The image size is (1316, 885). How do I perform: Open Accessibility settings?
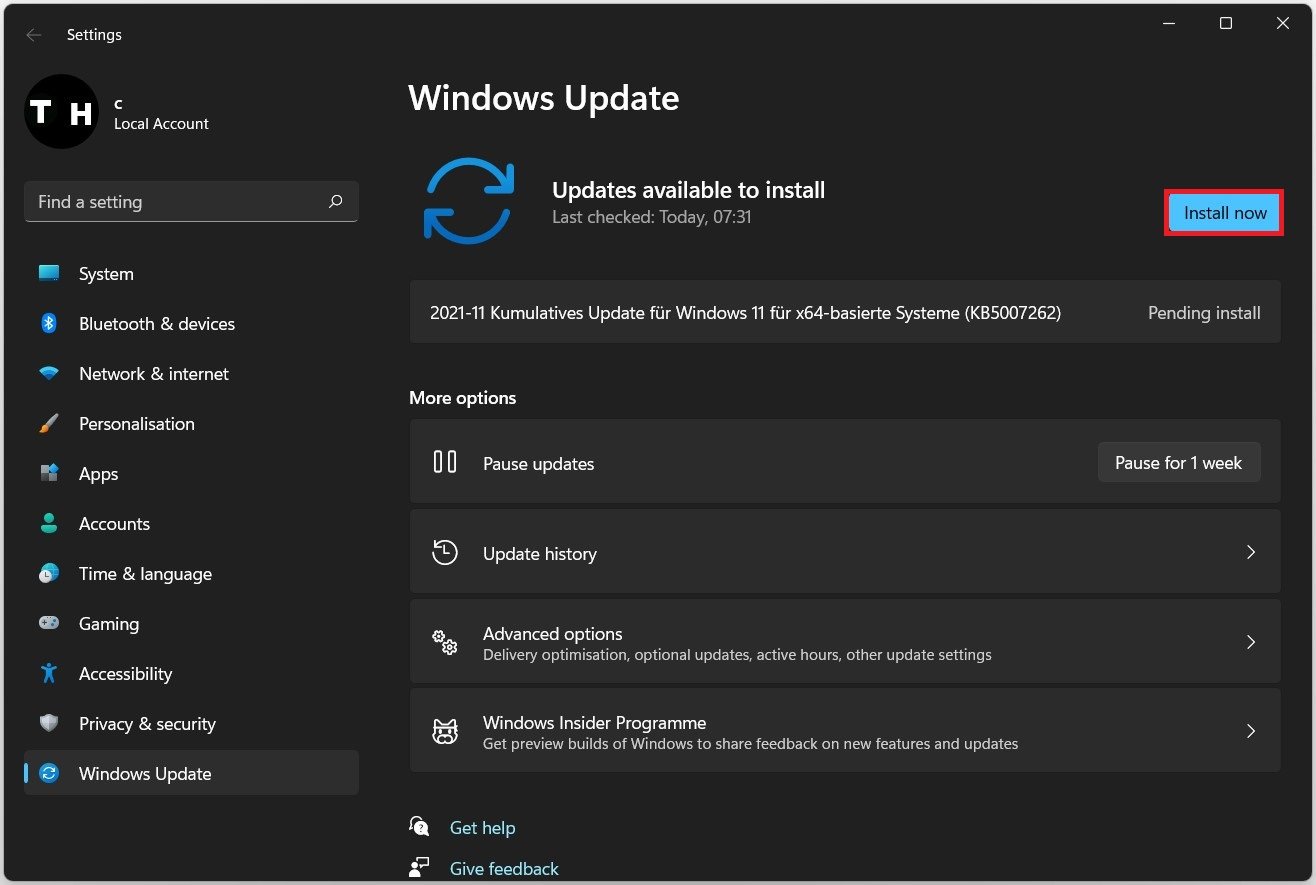pyautogui.click(x=191, y=674)
